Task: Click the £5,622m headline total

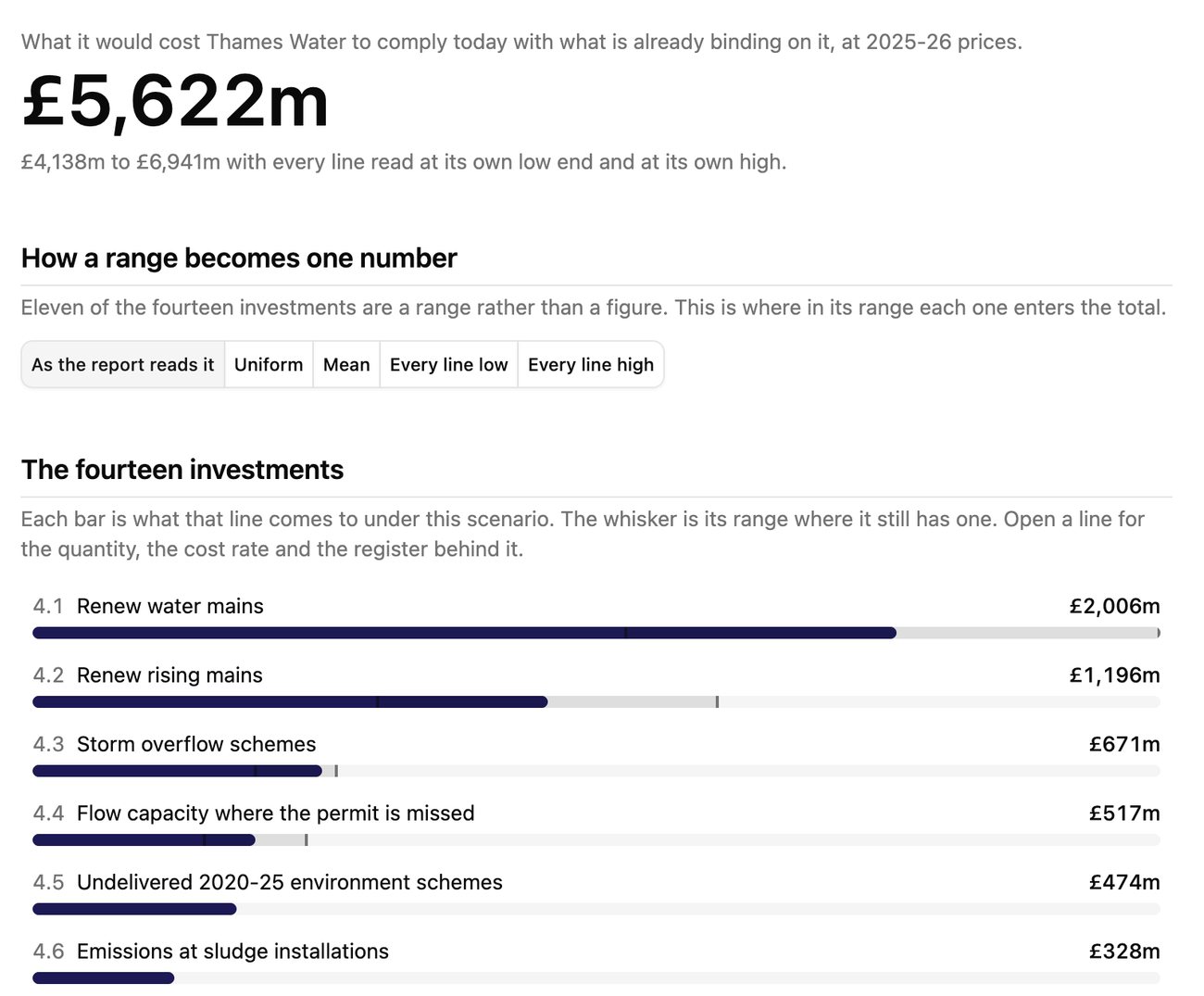Action: tap(175, 101)
